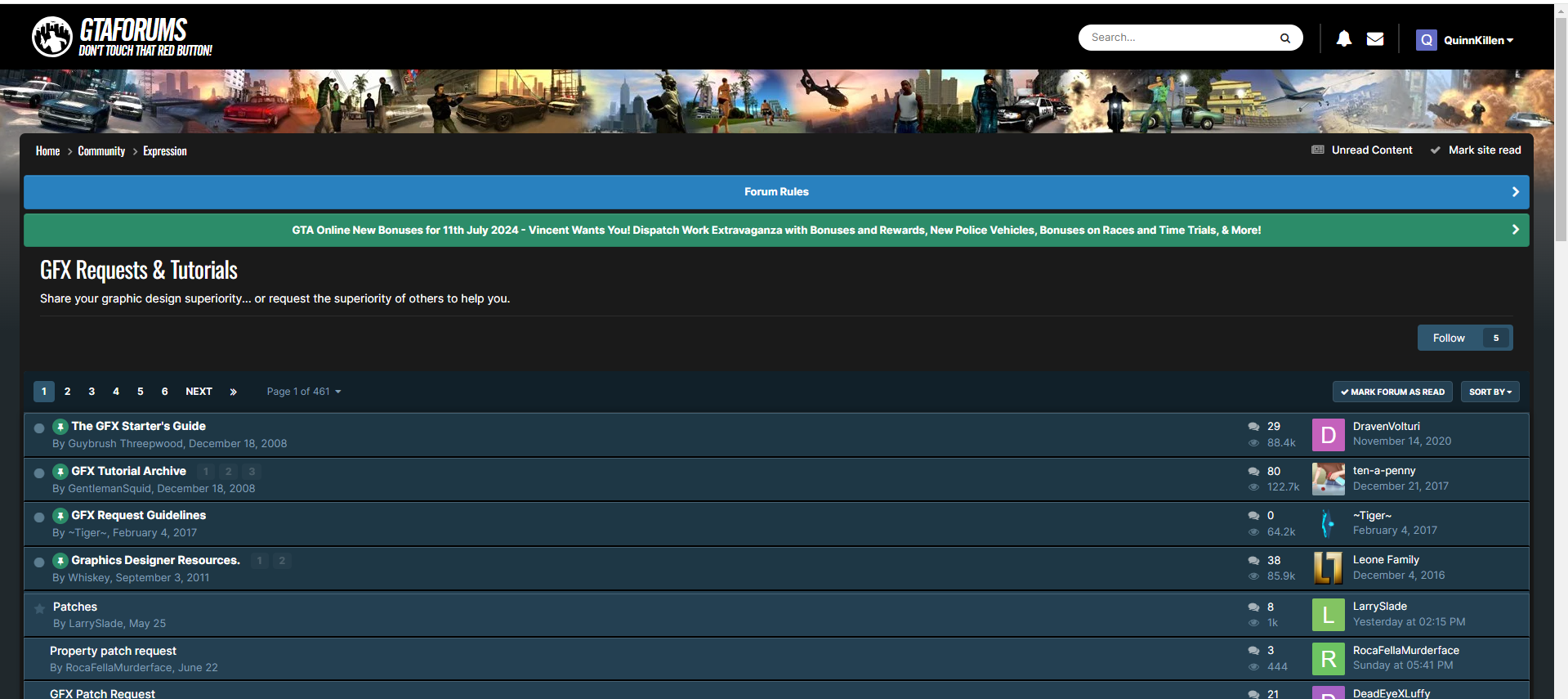Open The GFX Starter's Guide topic
1568x699 pixels.
pyautogui.click(x=138, y=426)
